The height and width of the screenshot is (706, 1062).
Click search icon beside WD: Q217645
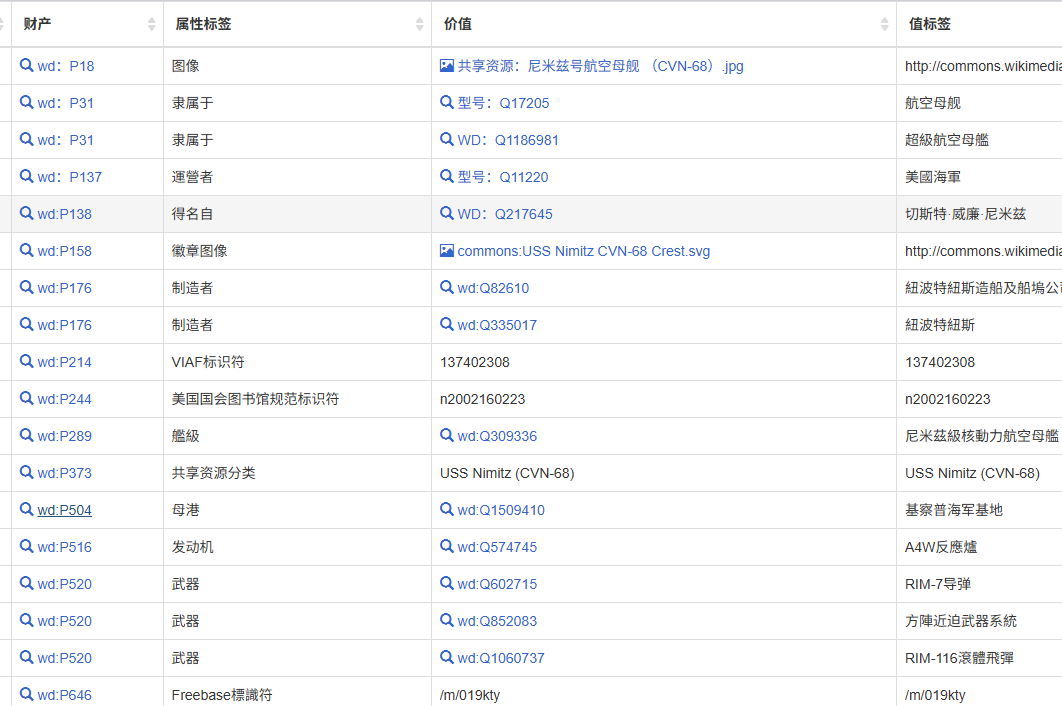447,213
